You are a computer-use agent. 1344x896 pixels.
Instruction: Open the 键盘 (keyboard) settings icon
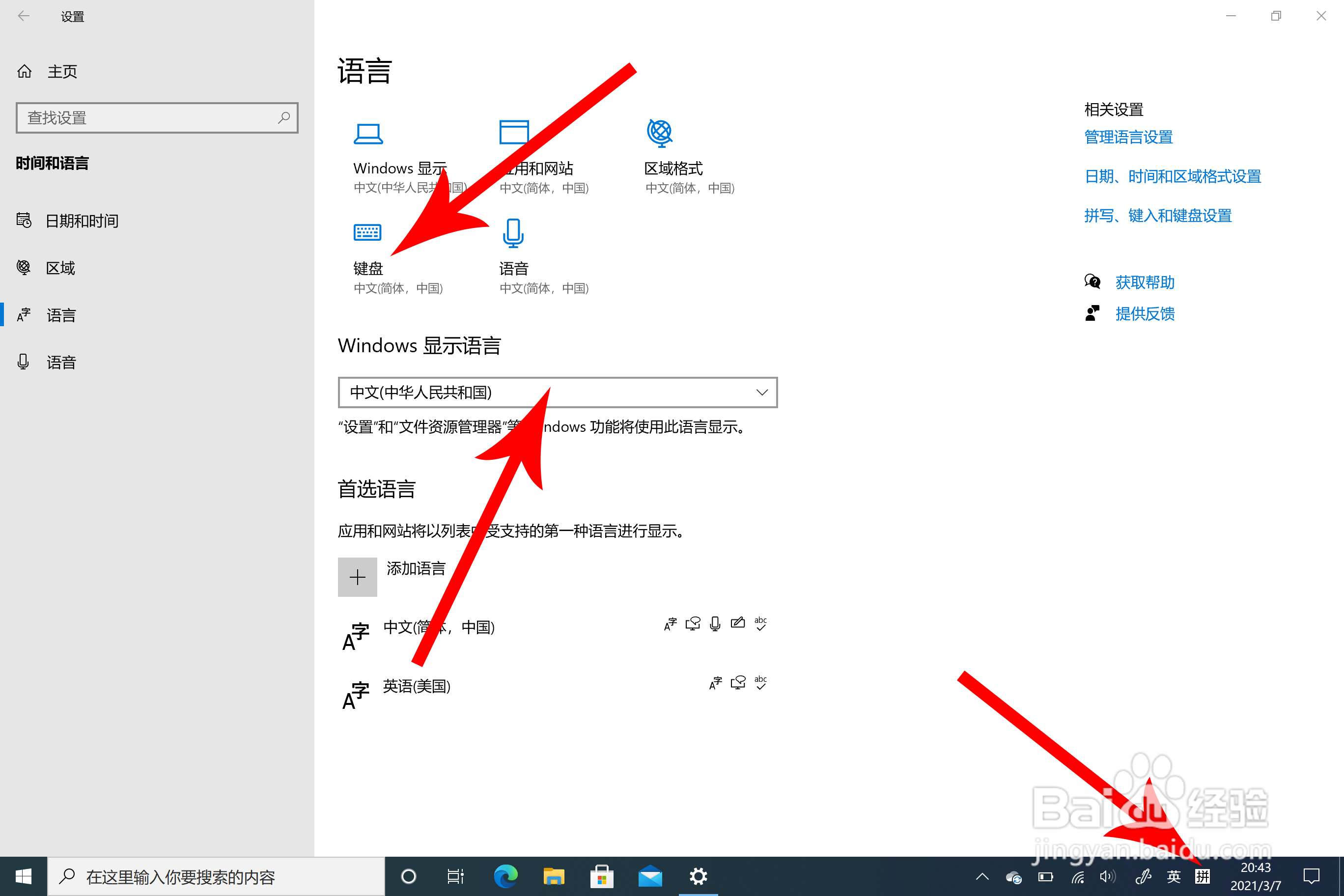(x=367, y=232)
